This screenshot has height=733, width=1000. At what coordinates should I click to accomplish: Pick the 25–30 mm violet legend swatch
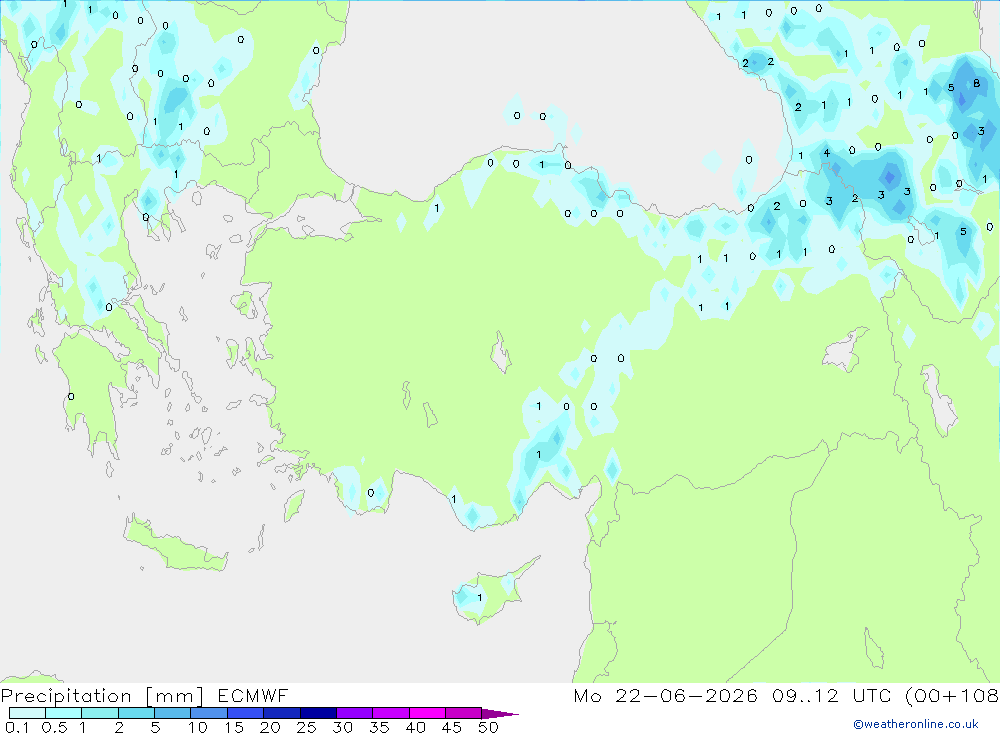click(x=318, y=713)
